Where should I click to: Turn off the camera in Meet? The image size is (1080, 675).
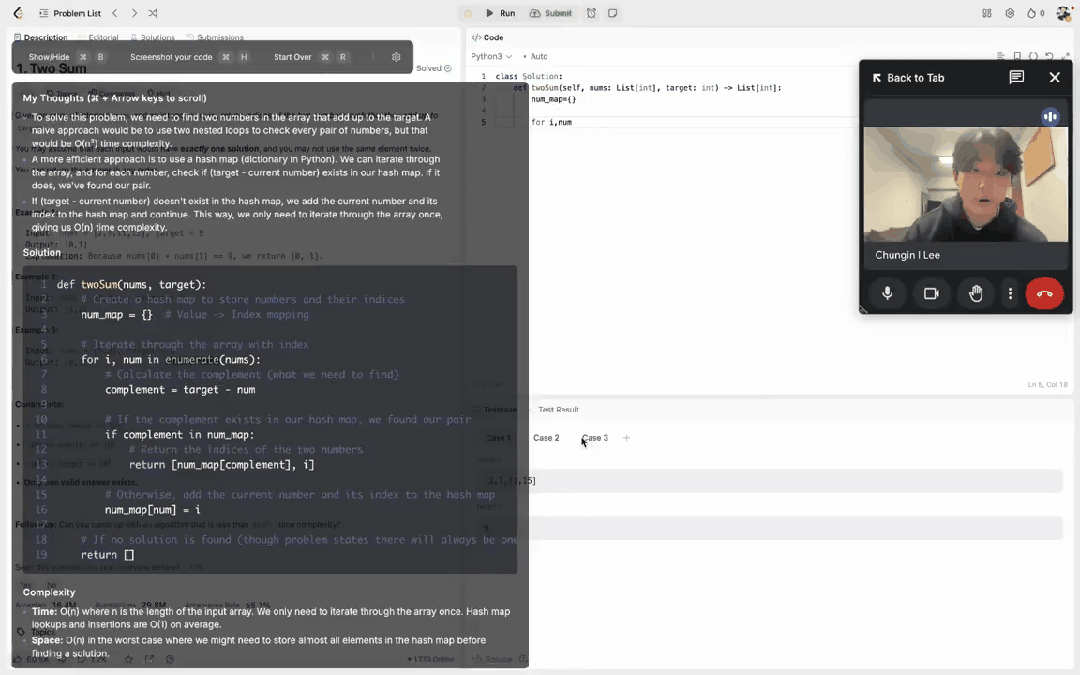tap(931, 293)
